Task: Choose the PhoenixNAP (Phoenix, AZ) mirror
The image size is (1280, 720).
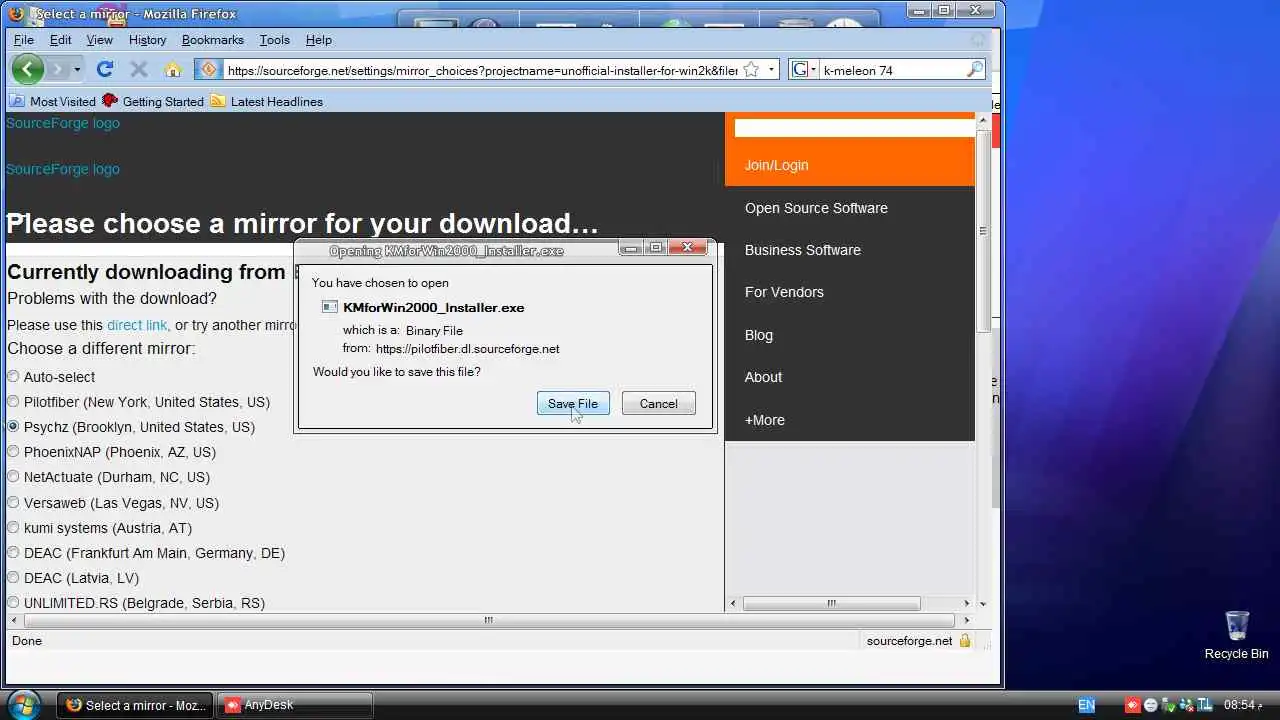Action: coord(13,452)
